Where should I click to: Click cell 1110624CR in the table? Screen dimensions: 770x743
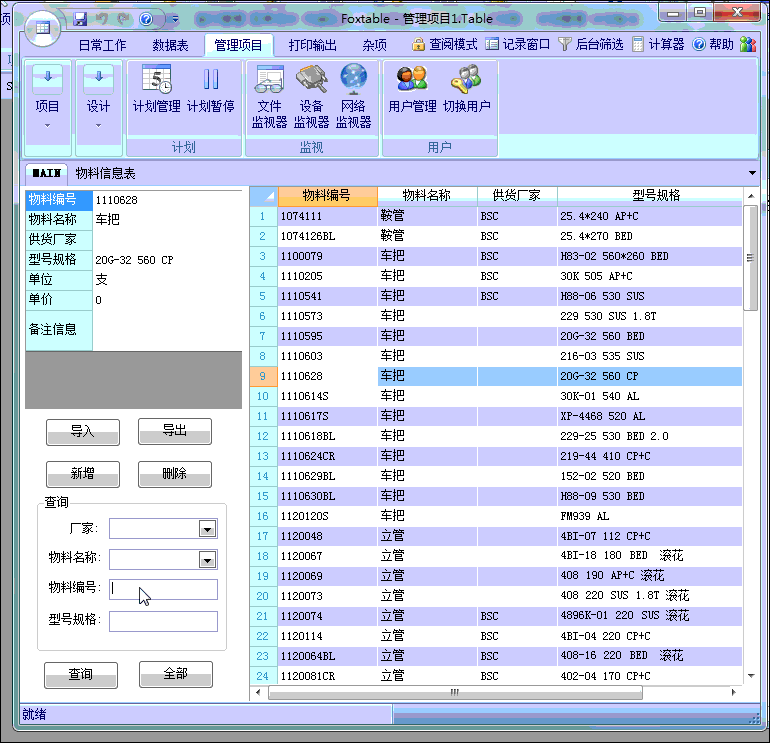pyautogui.click(x=328, y=456)
